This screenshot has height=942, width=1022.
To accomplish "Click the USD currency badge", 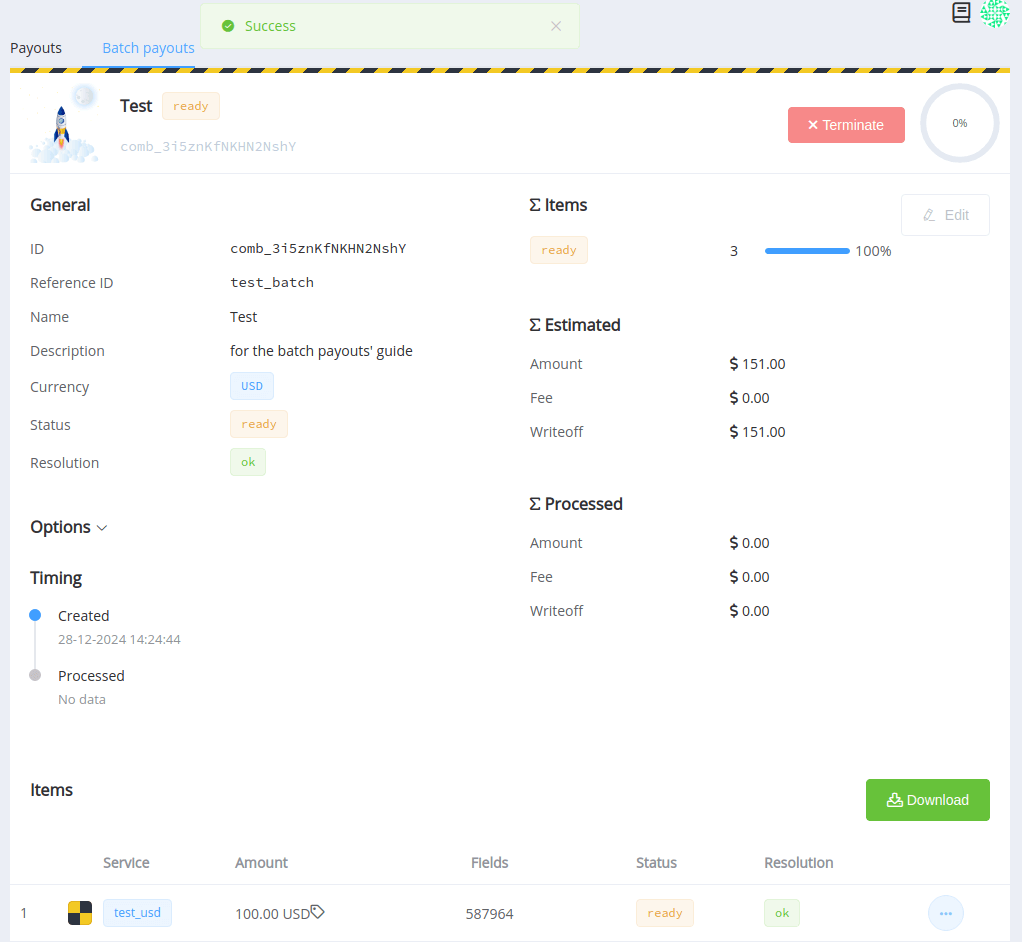I will (x=251, y=386).
